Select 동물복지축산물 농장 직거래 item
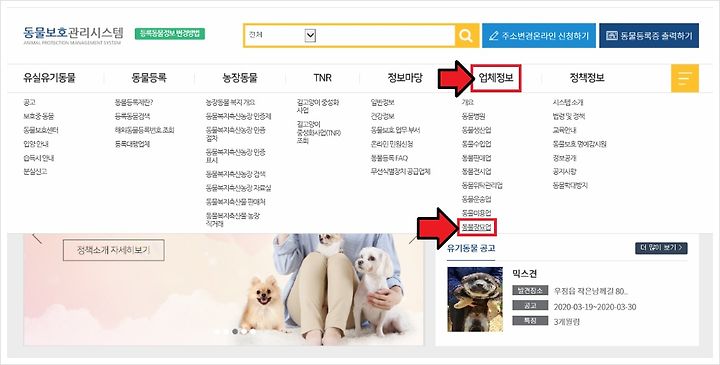The width and height of the screenshot is (720, 365). [233, 219]
